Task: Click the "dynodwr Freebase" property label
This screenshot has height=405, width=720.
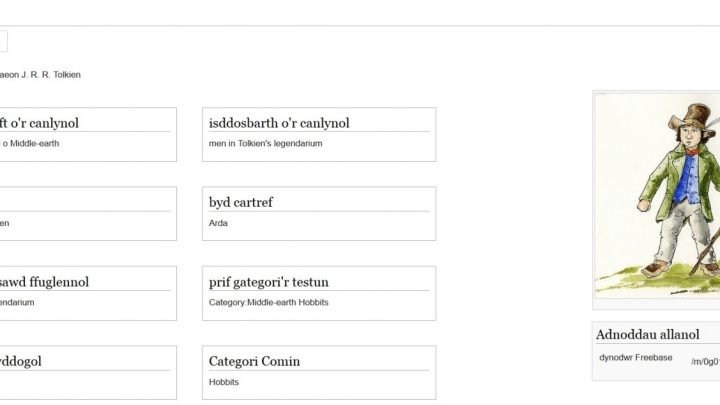Action: pos(635,357)
